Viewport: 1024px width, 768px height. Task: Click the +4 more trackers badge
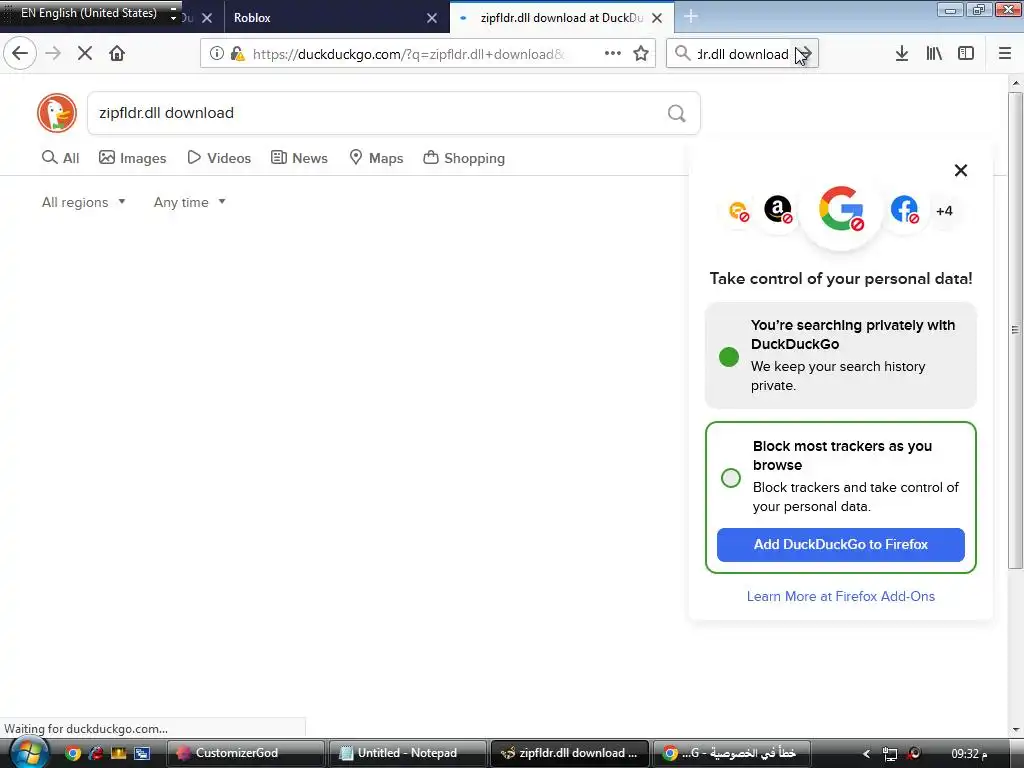[x=944, y=211]
